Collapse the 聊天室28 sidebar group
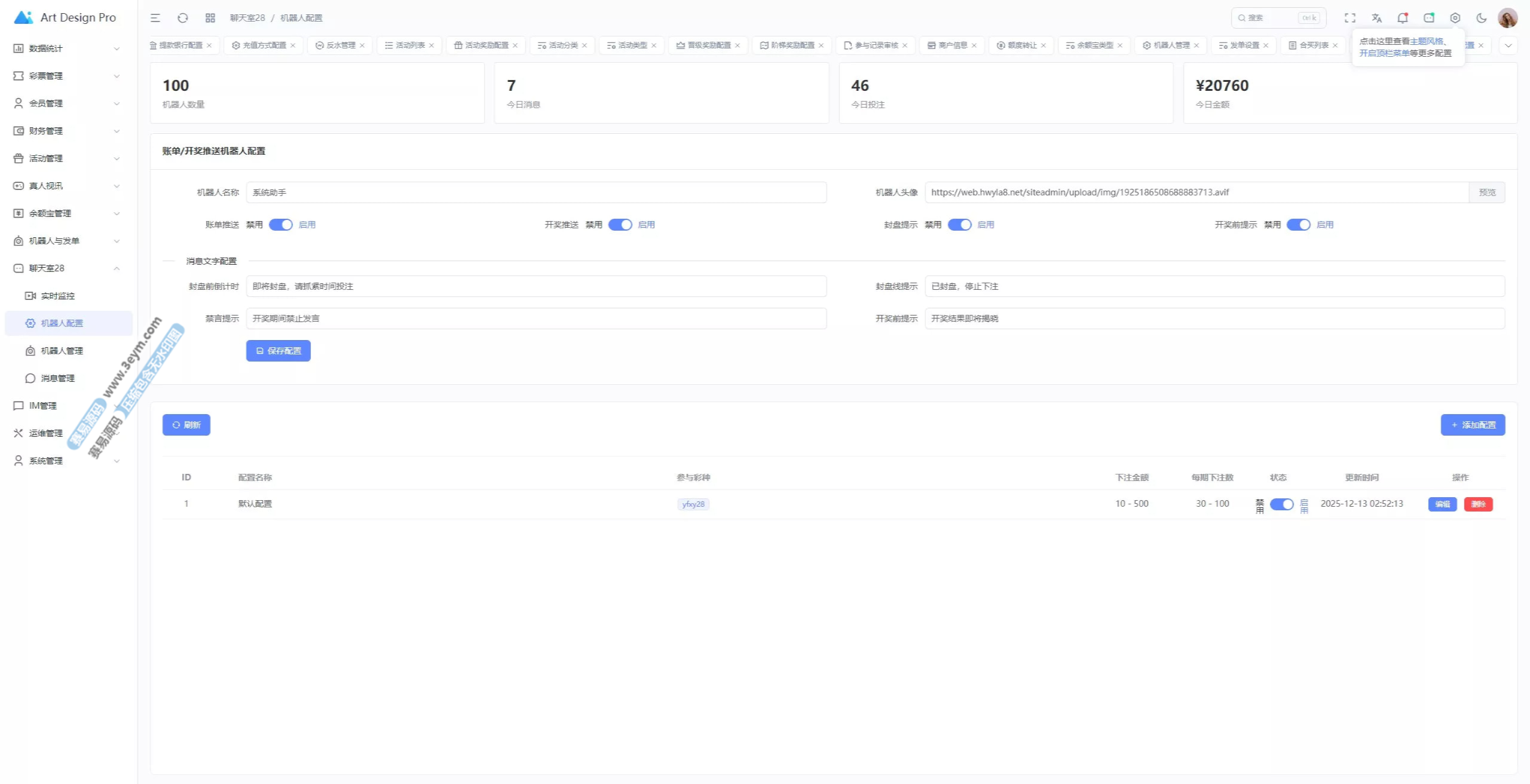The width and height of the screenshot is (1530, 784). tap(66, 268)
